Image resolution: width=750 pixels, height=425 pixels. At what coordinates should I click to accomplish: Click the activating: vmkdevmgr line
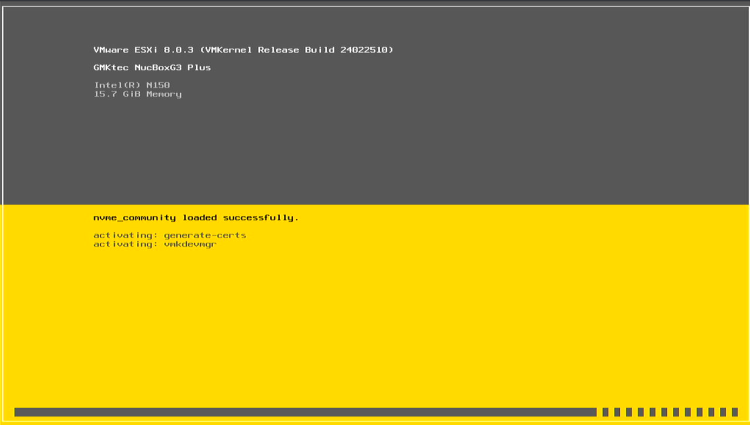155,244
